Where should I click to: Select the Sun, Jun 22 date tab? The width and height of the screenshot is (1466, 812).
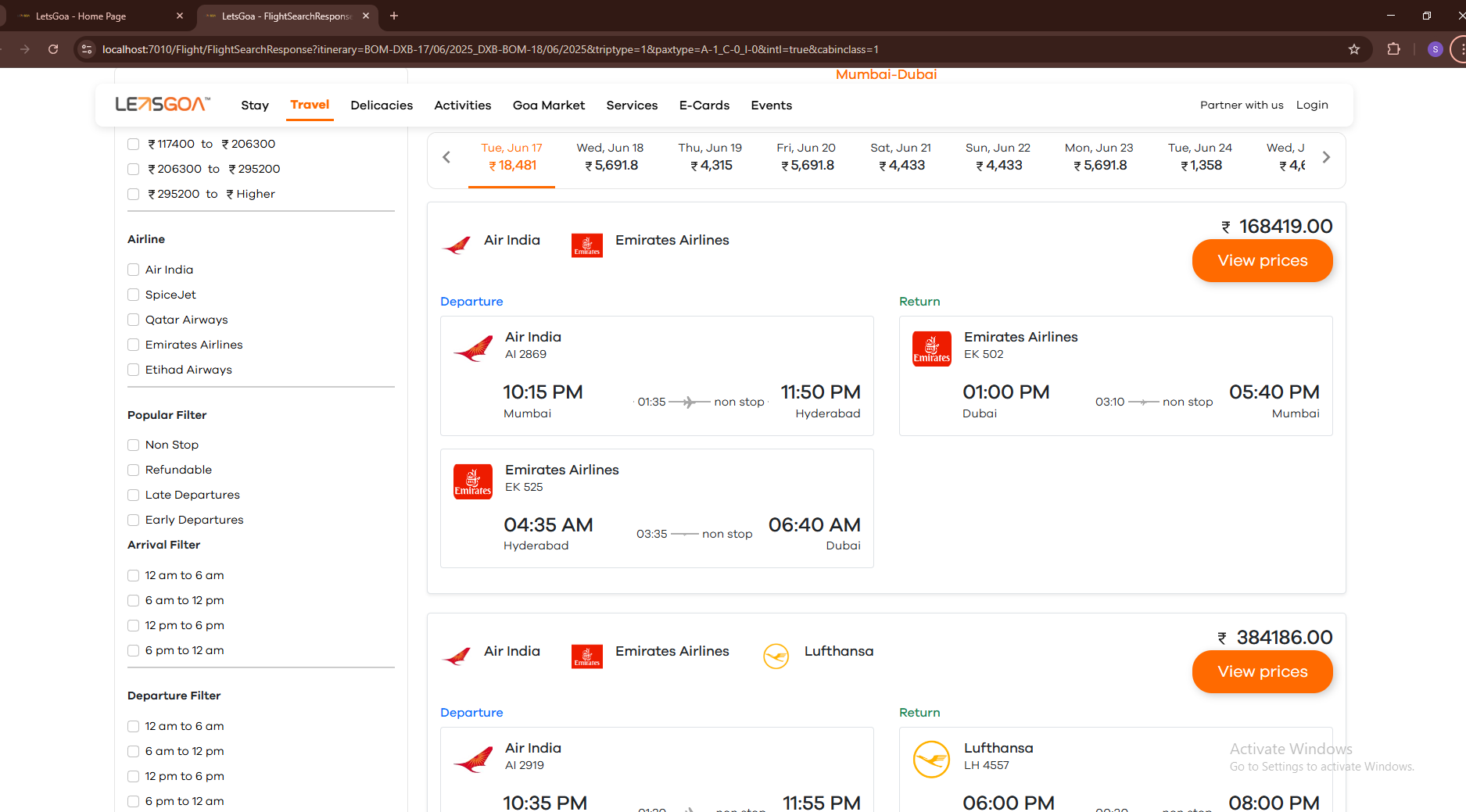coord(998,157)
